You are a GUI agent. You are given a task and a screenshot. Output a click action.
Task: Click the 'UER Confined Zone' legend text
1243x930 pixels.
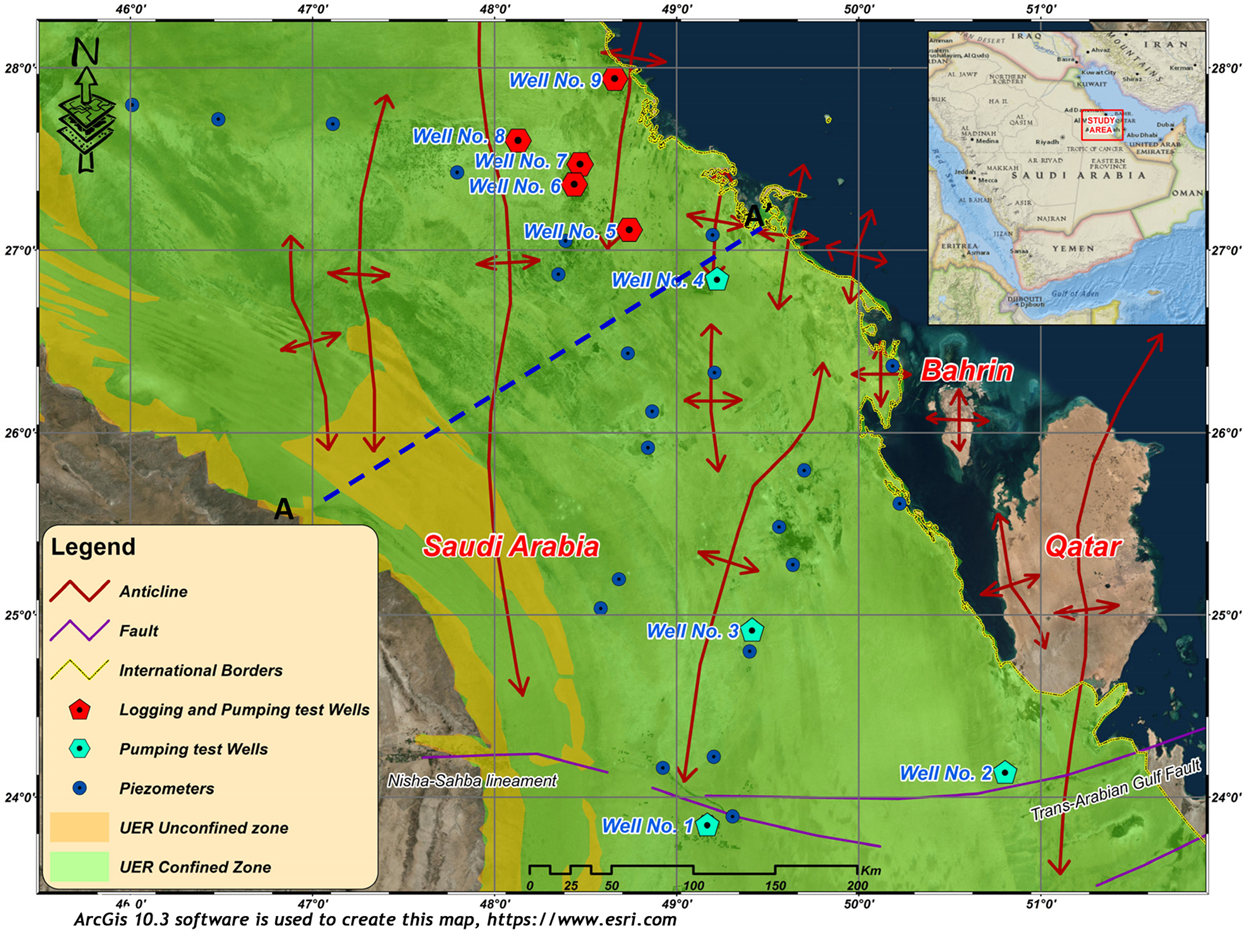196,867
